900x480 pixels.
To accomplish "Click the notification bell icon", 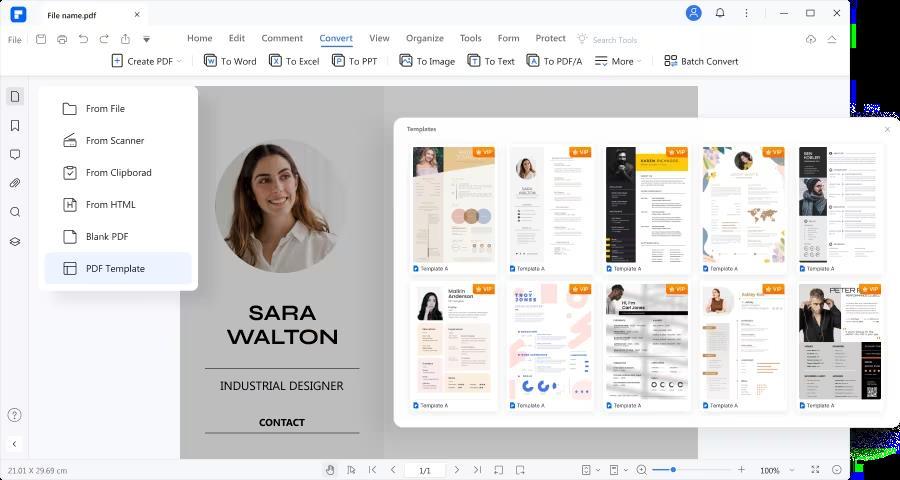I will [x=720, y=13].
